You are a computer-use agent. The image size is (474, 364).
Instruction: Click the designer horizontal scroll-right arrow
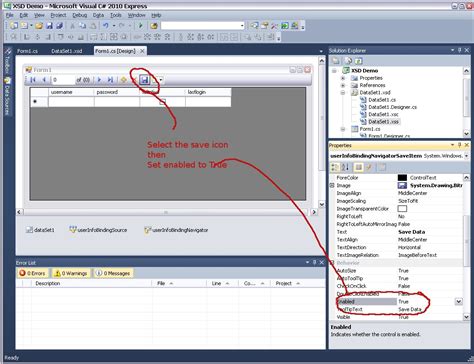click(314, 212)
